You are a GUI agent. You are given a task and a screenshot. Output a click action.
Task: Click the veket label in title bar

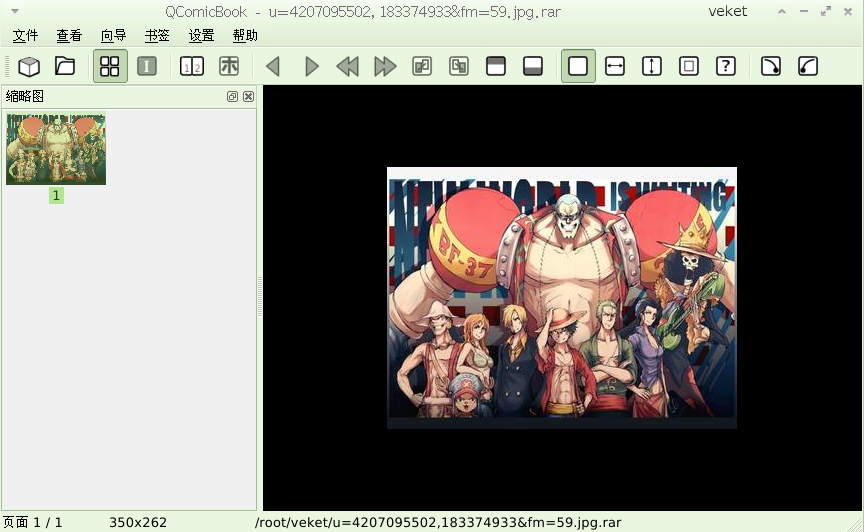tap(727, 11)
